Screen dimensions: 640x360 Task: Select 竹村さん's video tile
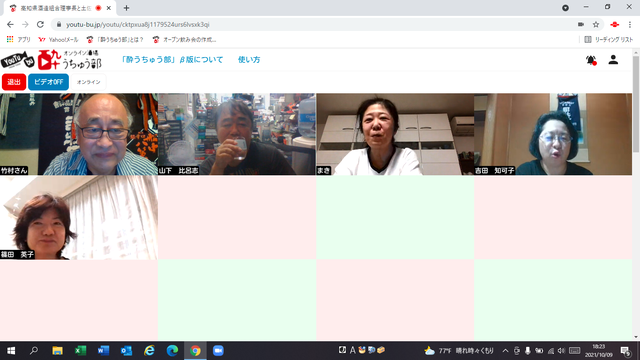79,134
